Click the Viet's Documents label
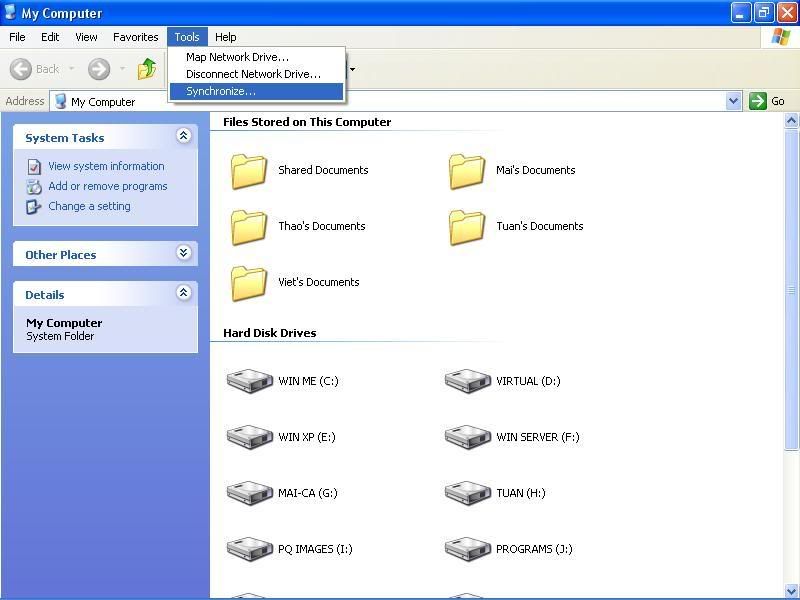 (319, 283)
